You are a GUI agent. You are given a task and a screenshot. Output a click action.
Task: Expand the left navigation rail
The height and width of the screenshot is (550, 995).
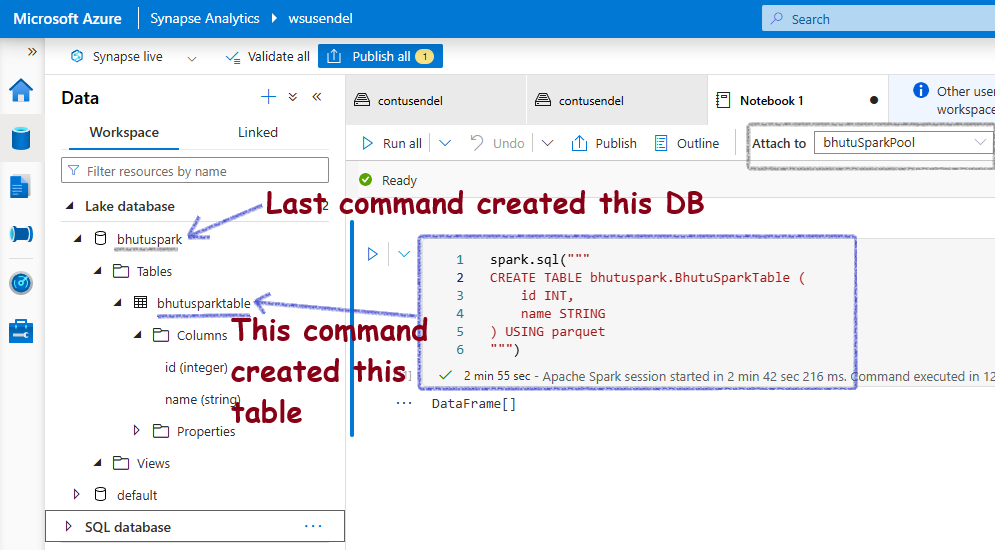pyautogui.click(x=32, y=51)
